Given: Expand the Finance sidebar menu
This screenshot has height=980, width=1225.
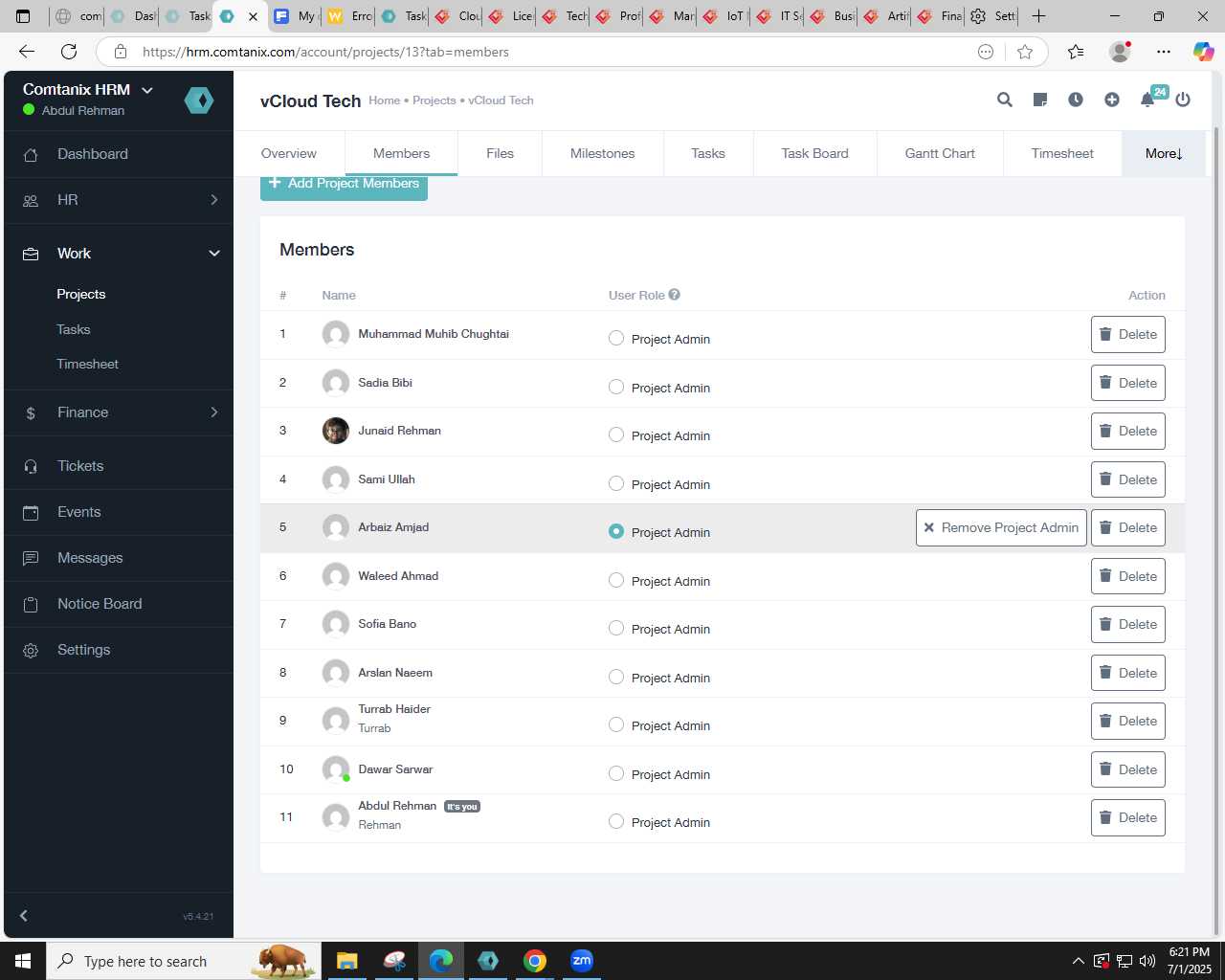Looking at the screenshot, I should pos(119,412).
